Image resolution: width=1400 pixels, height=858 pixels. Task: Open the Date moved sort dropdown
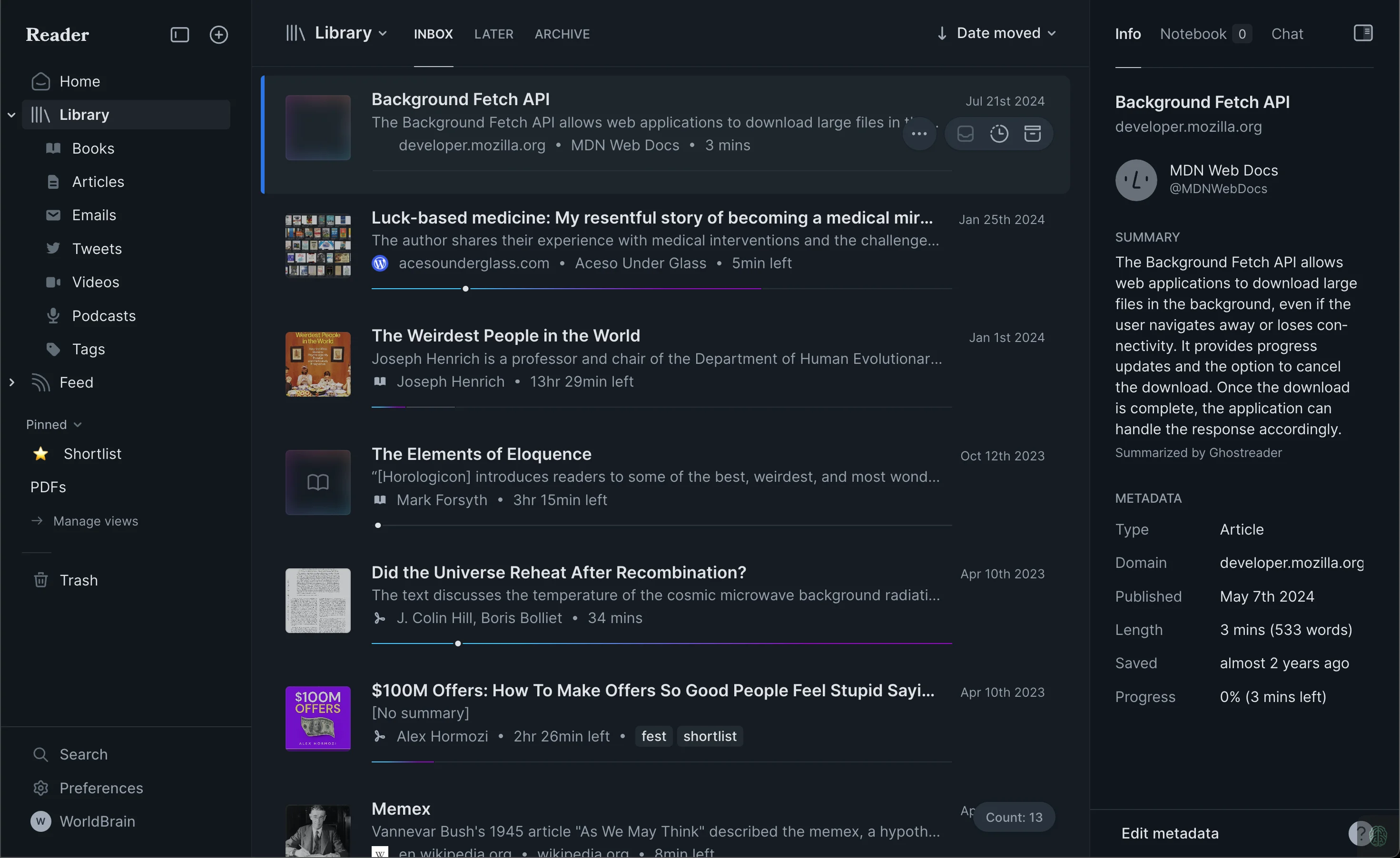pyautogui.click(x=1006, y=33)
